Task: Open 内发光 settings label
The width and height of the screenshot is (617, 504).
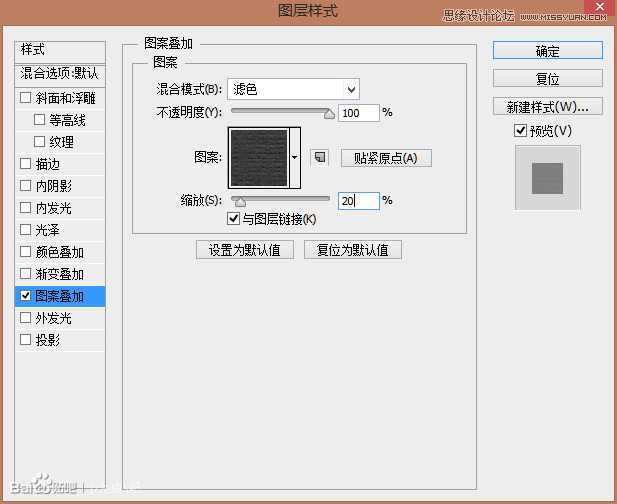Action: pos(54,208)
